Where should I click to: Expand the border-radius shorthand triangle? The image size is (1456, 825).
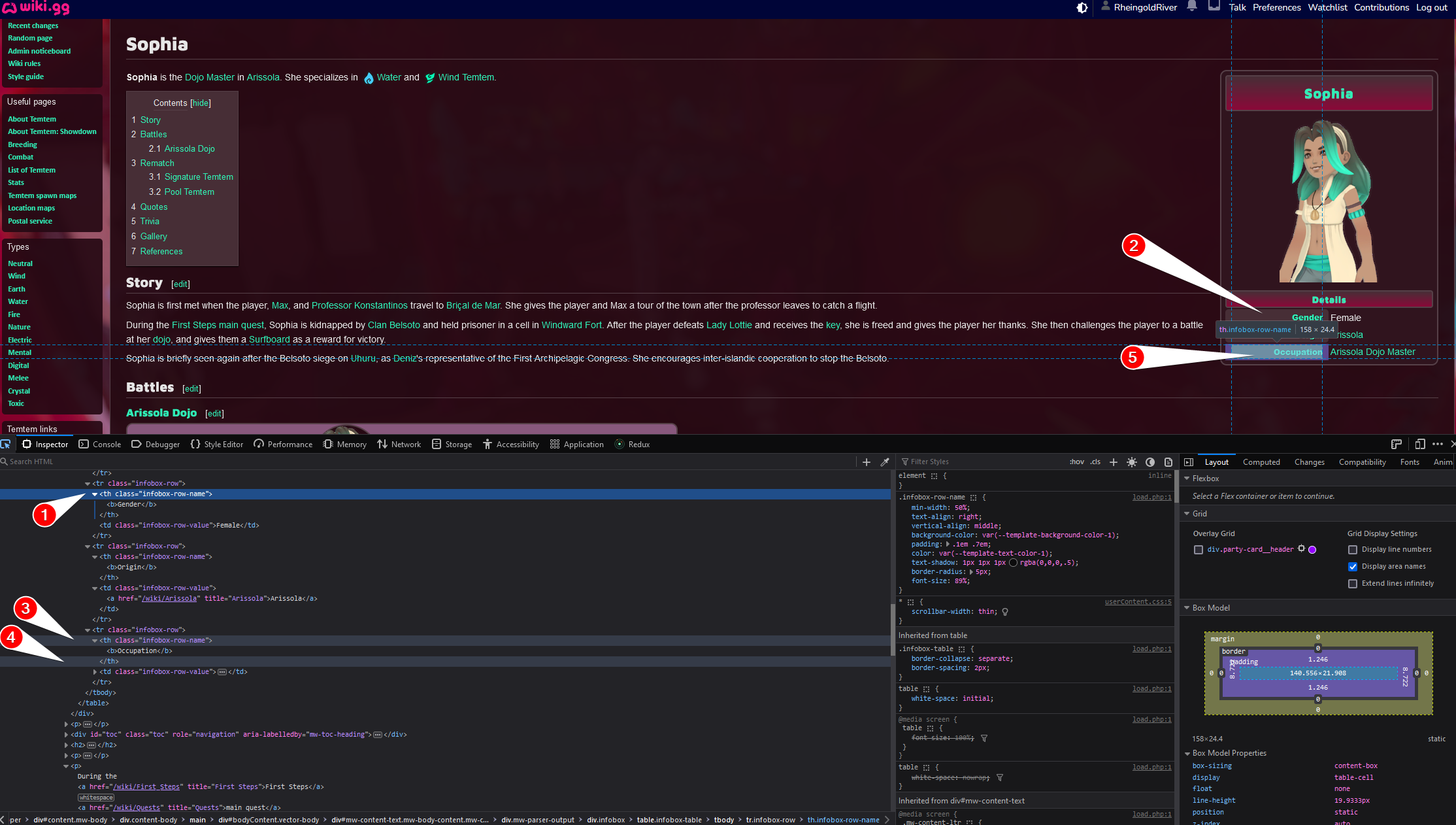pyautogui.click(x=971, y=571)
